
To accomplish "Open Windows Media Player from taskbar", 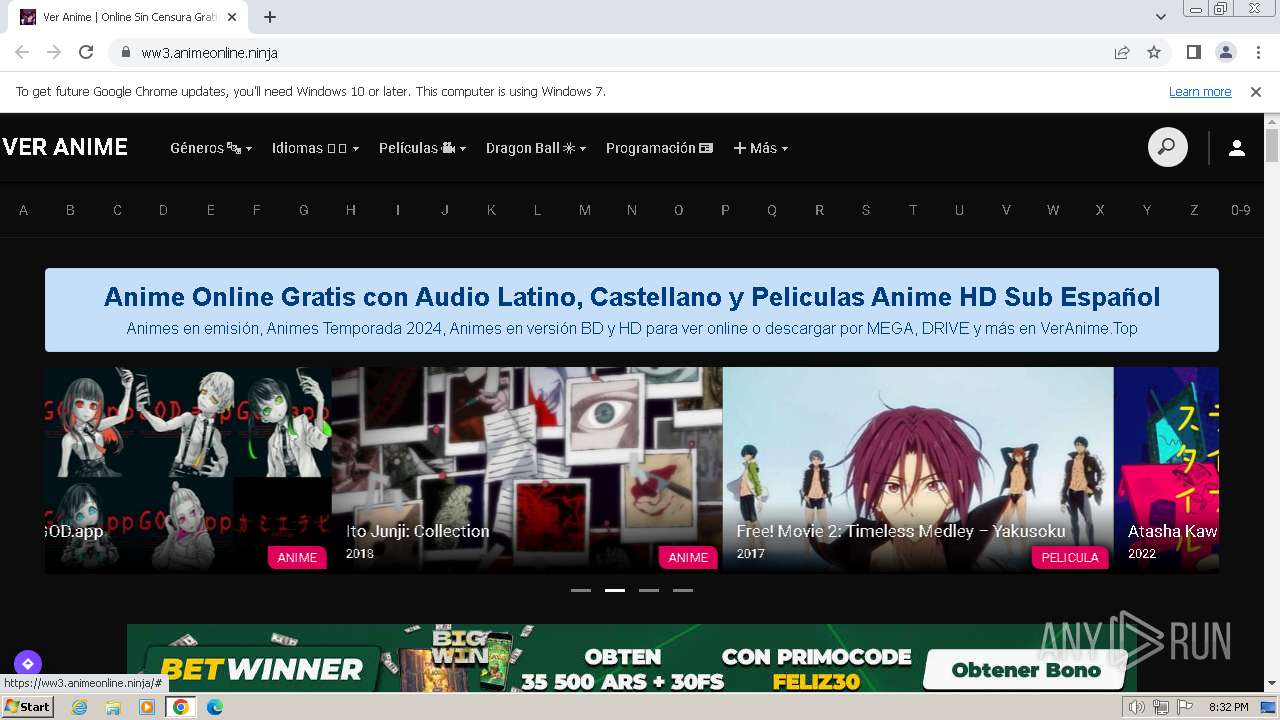I will click(147, 707).
